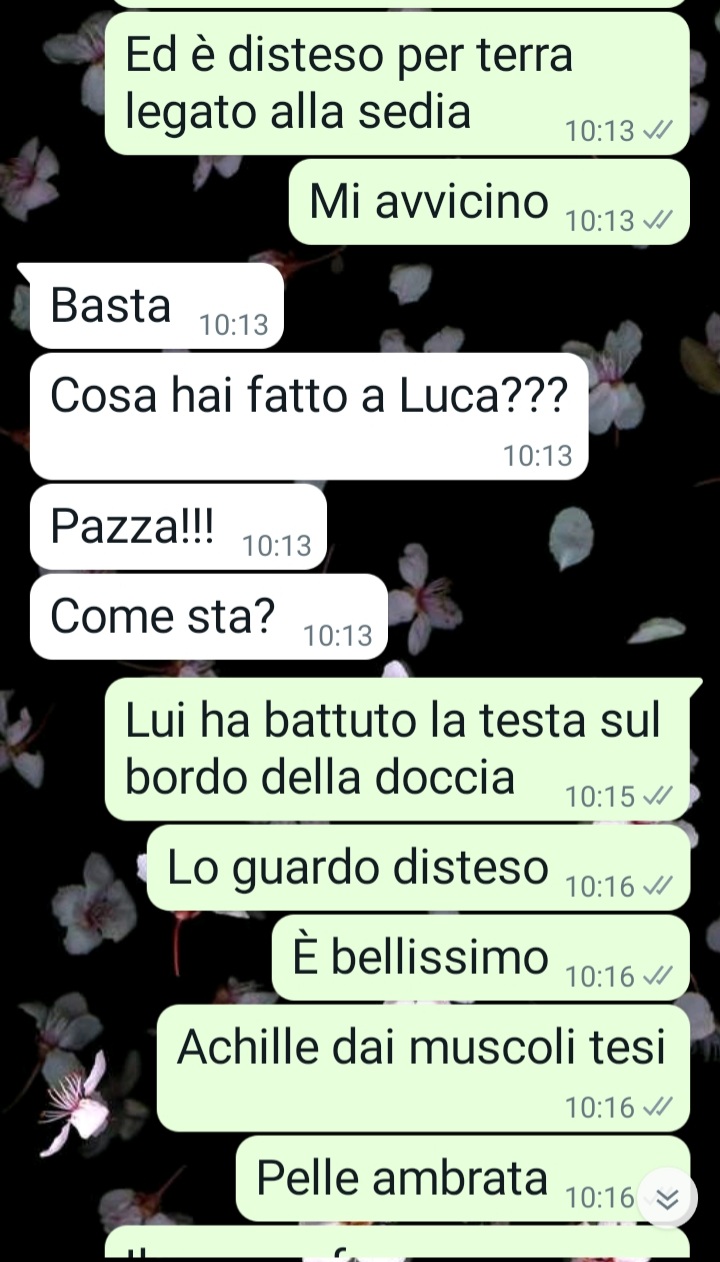The width and height of the screenshot is (720, 1262).
Task: Tap checkmarks under "Achille dai muscoli tesi"
Action: (658, 1107)
